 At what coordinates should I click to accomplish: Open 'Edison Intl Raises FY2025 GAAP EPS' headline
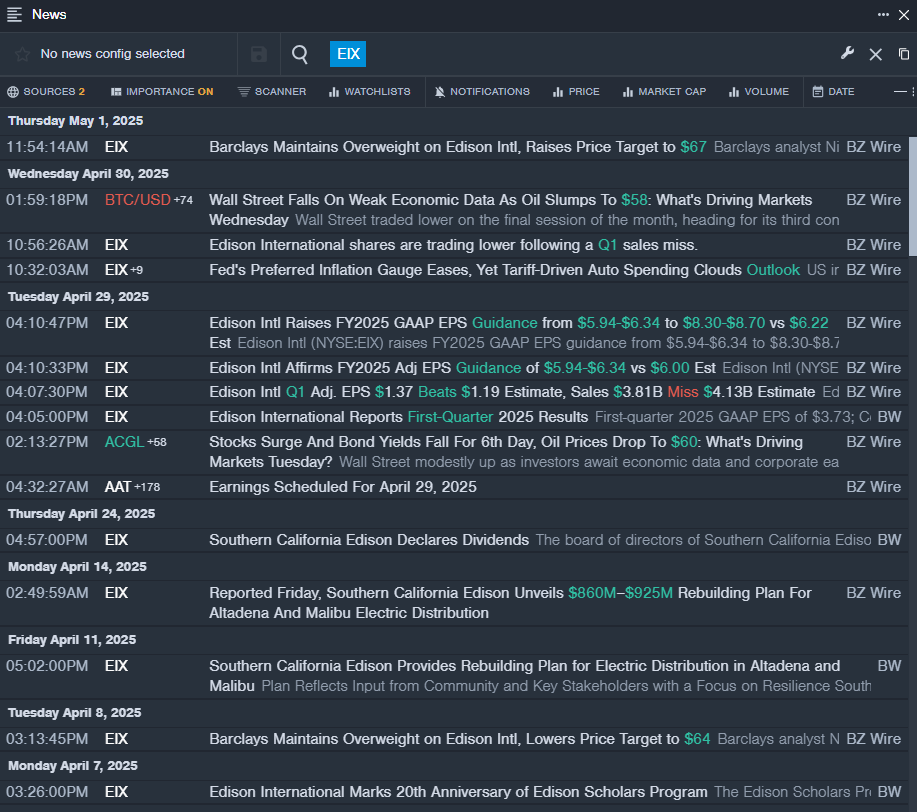point(519,333)
